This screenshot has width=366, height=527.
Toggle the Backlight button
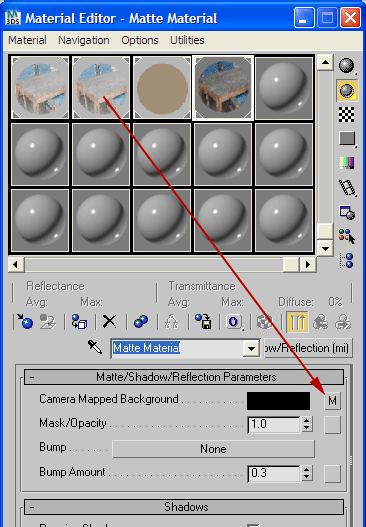(x=347, y=90)
